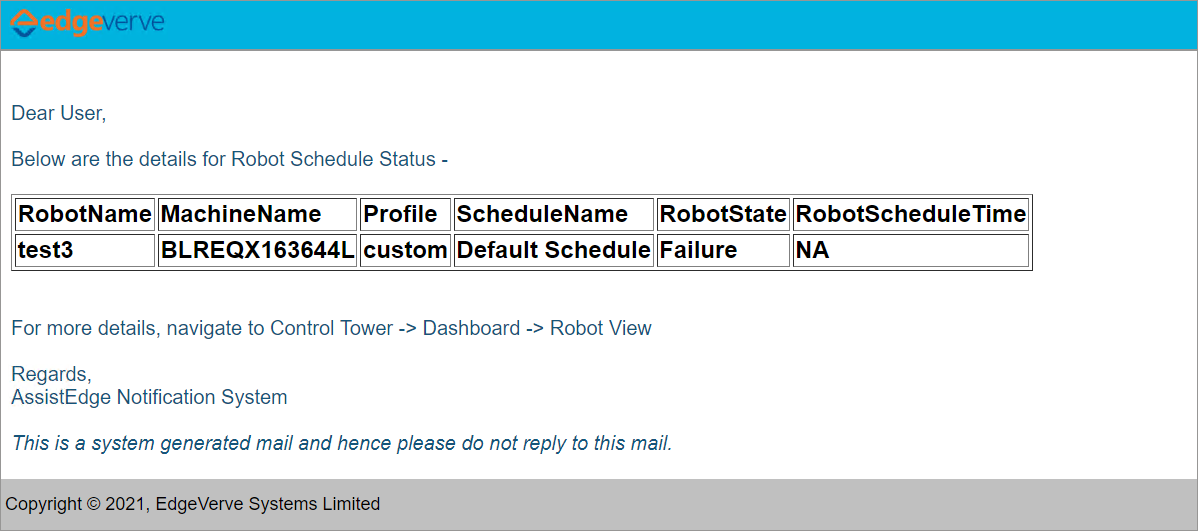Click the RobotScheduleTime column header
Viewport: 1198px width, 531px height.
911,215
